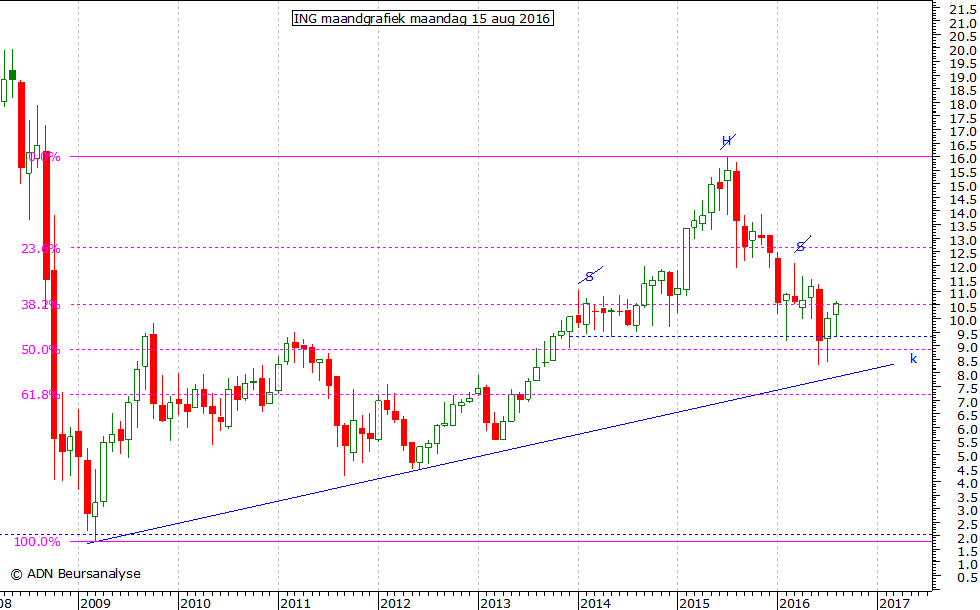Screen dimensions: 980x610
Task: Click the '16.0' price axis value
Action: click(963, 159)
